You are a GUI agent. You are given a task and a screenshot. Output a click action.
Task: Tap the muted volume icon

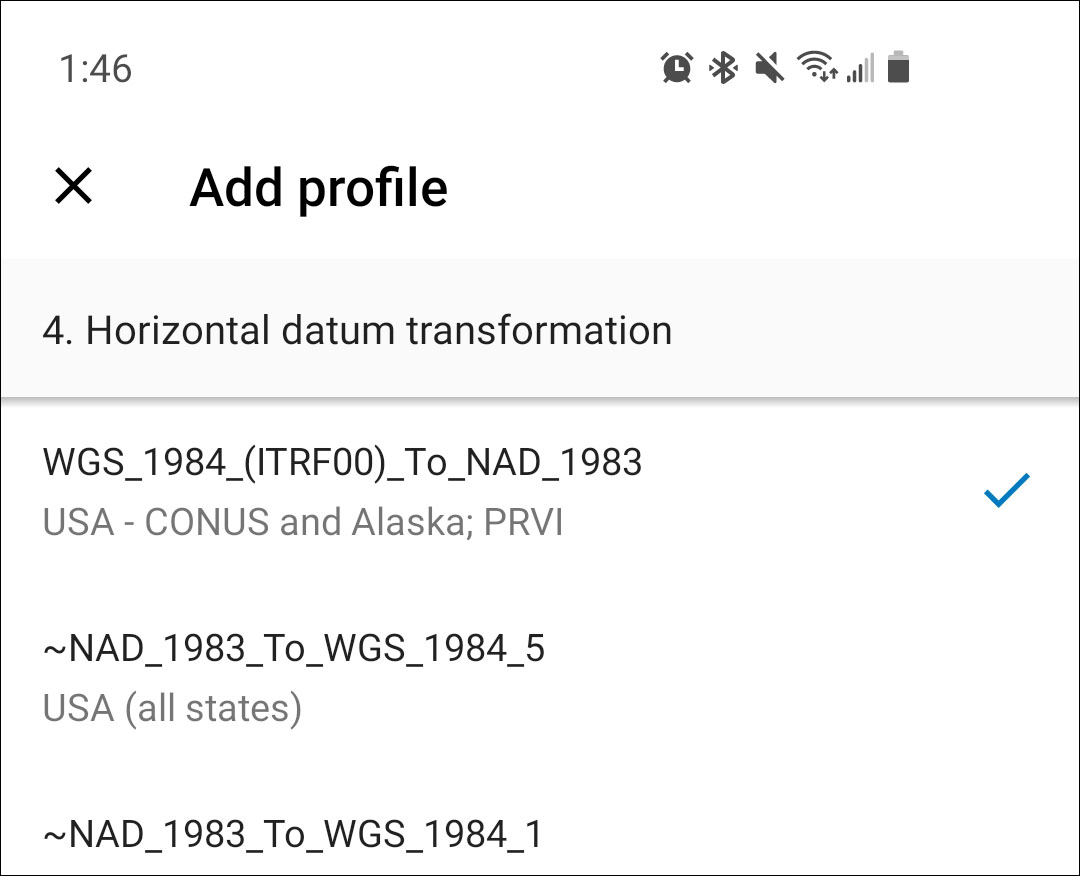point(770,67)
